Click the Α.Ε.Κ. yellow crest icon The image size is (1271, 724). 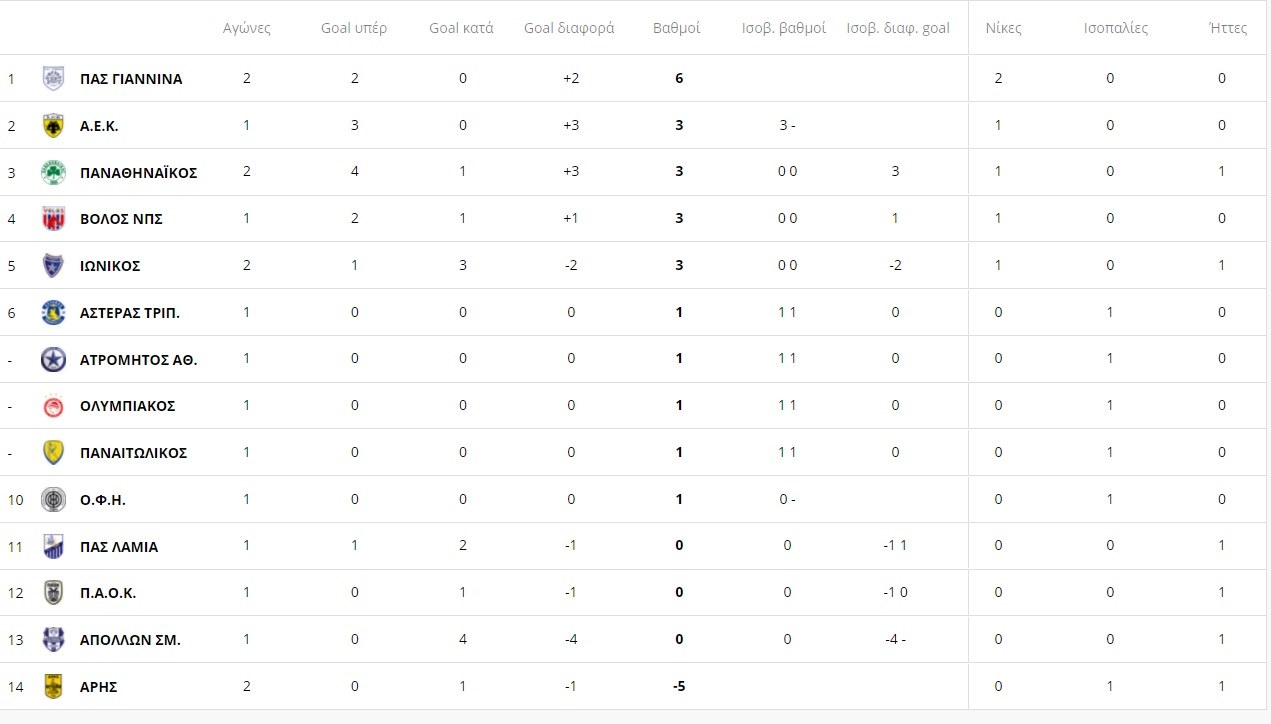click(53, 125)
